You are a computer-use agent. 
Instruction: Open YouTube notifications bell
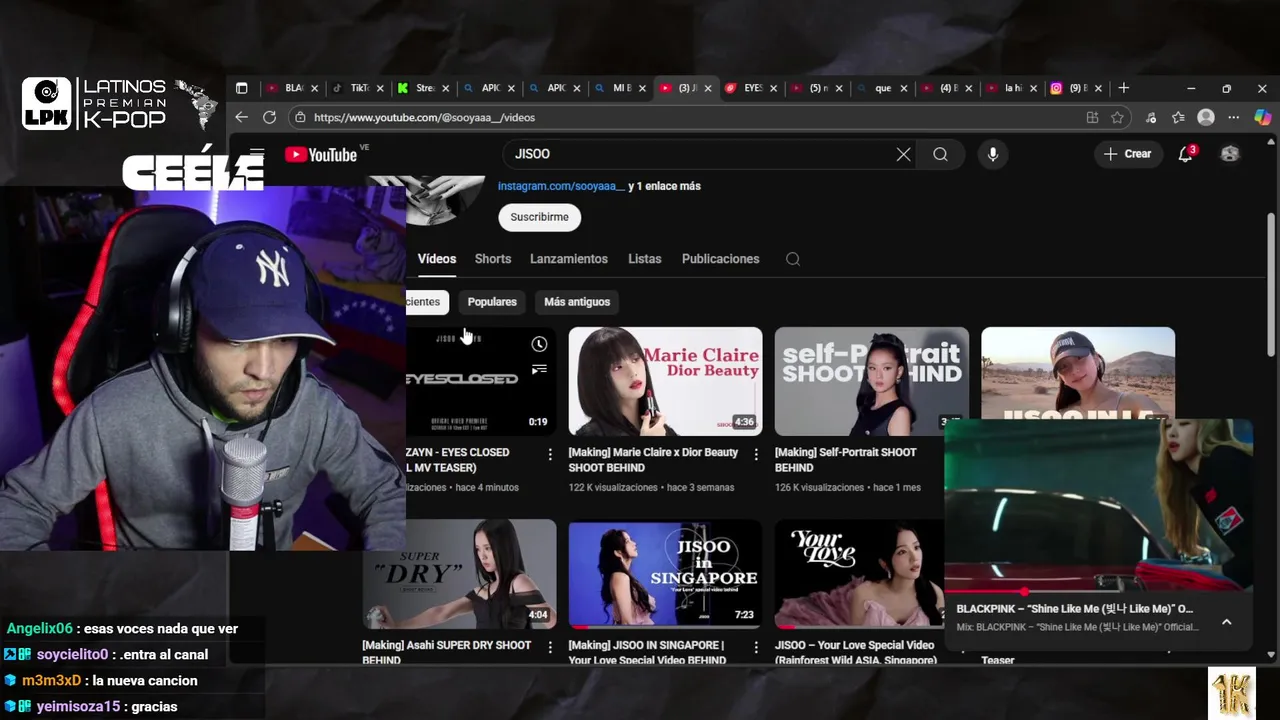pyautogui.click(x=1186, y=154)
